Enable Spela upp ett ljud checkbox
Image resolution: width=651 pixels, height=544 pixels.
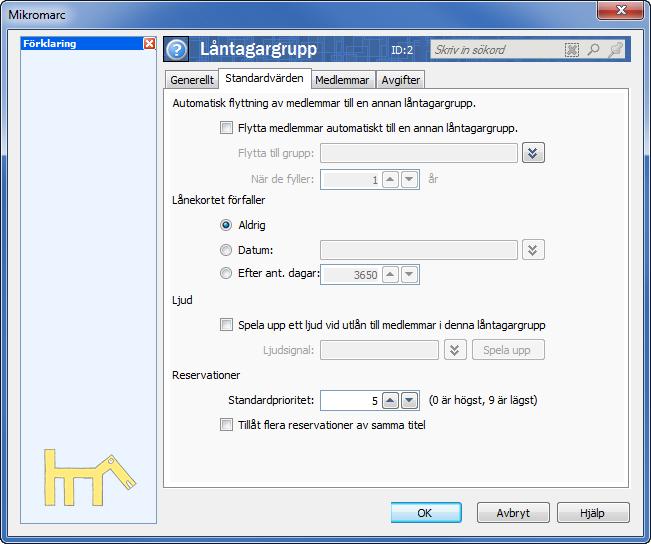[x=226, y=324]
